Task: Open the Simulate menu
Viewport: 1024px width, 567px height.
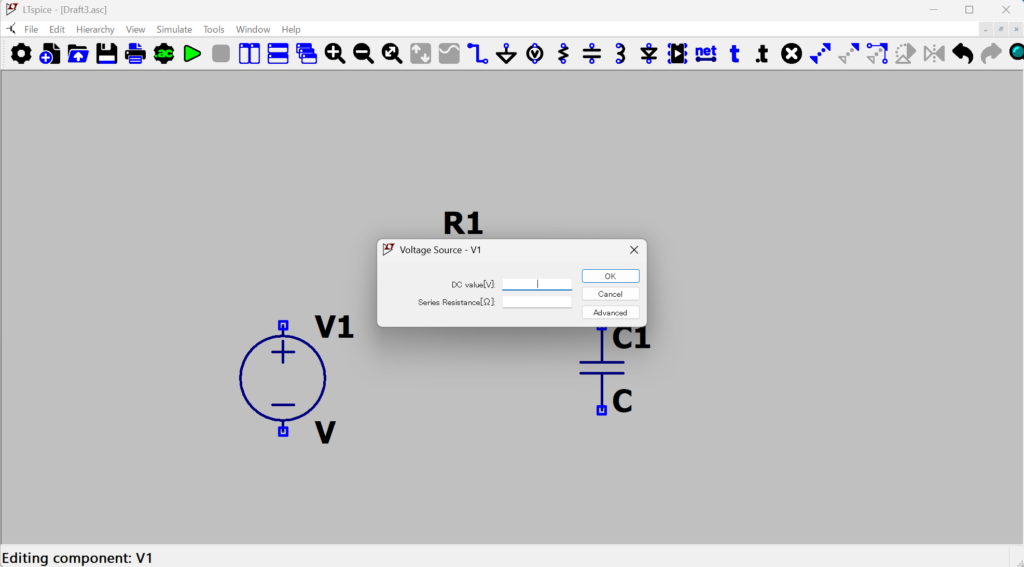Action: [174, 30]
